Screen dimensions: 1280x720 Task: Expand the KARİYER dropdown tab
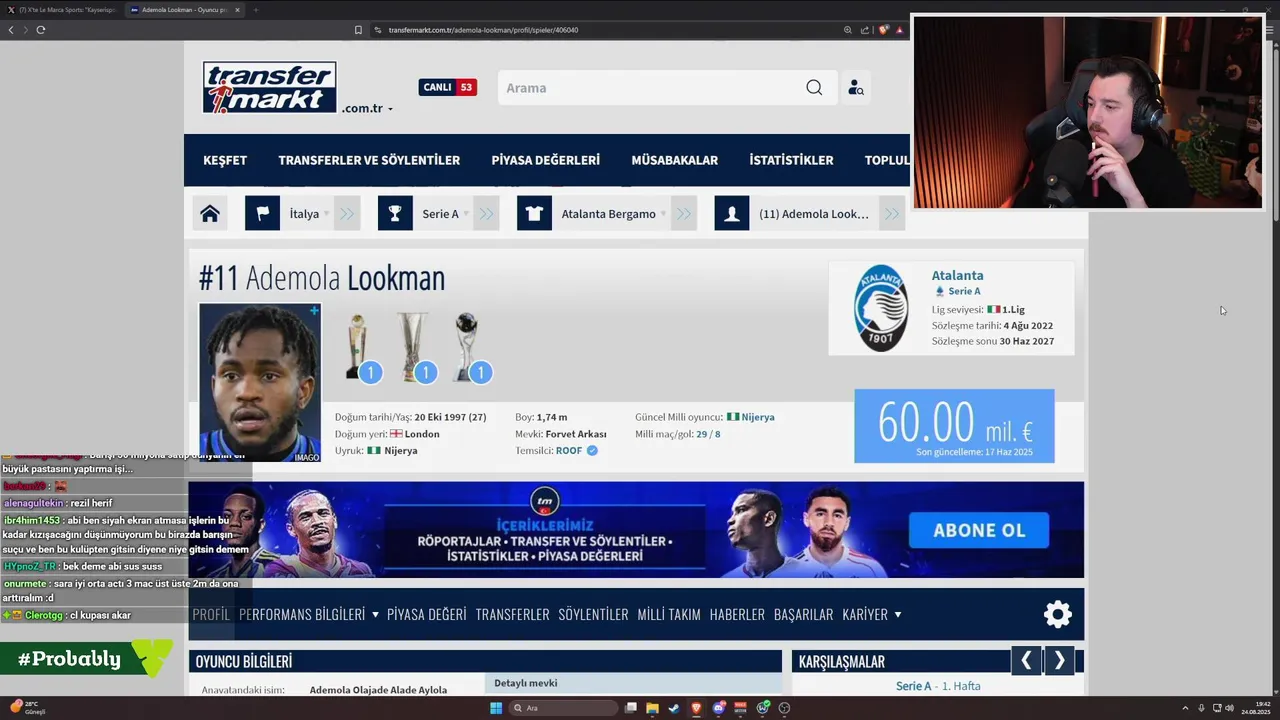pyautogui.click(x=872, y=614)
